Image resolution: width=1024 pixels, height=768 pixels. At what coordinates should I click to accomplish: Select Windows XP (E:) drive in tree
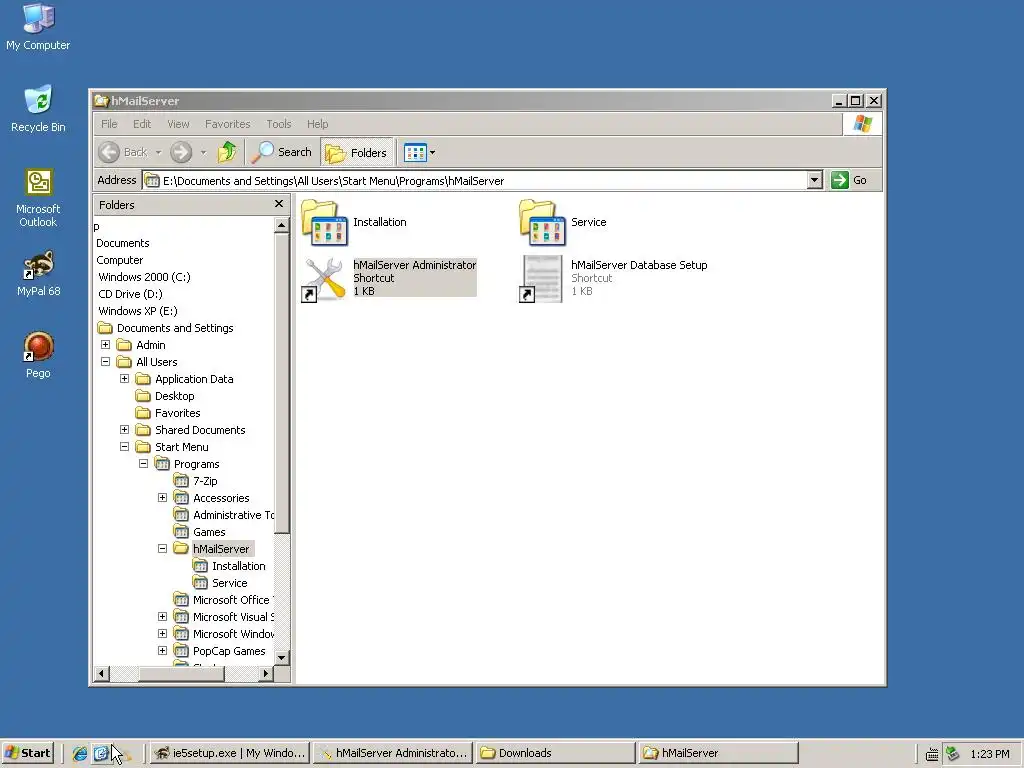(x=138, y=311)
